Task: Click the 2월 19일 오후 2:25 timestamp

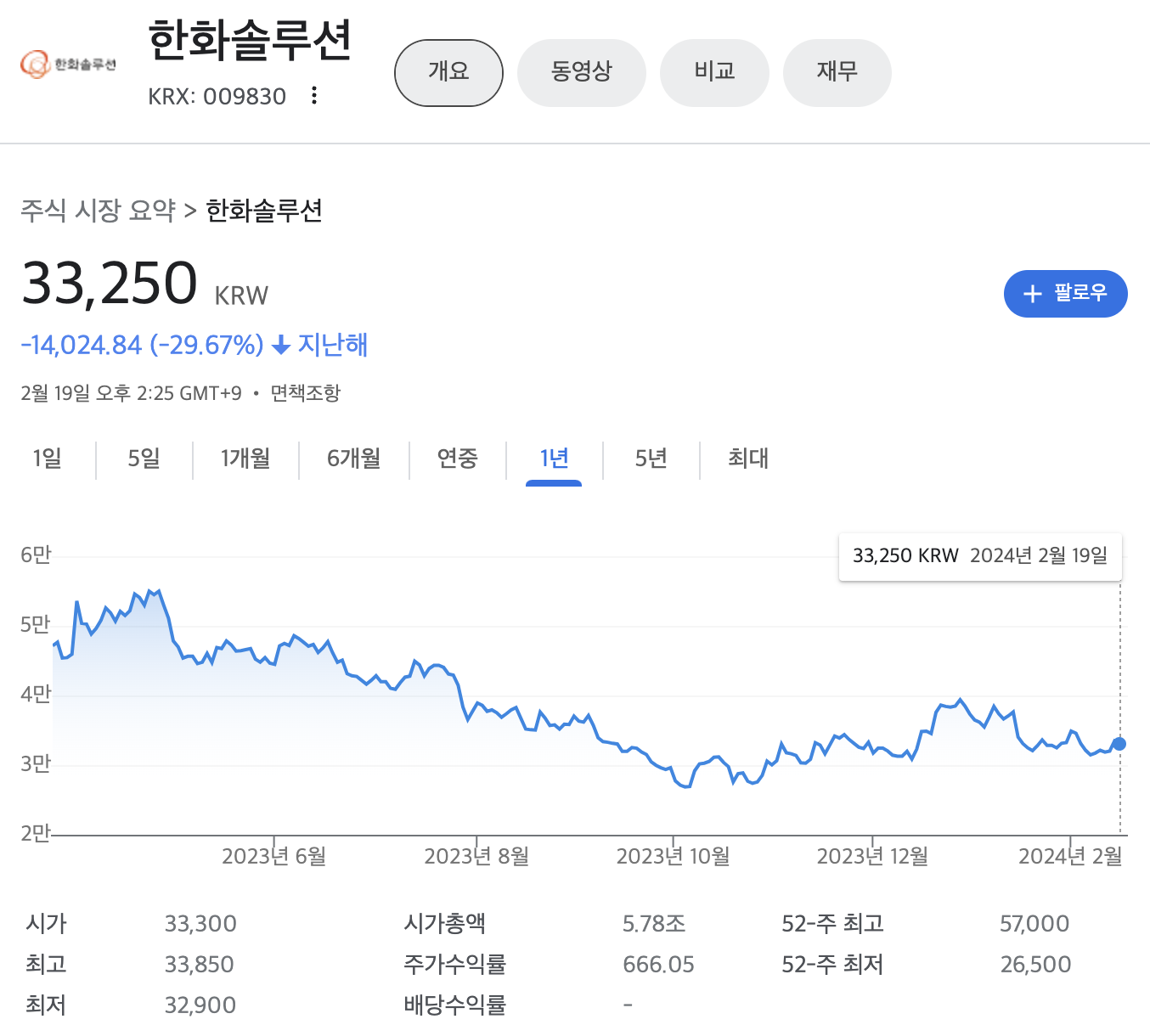Action: pyautogui.click(x=131, y=393)
